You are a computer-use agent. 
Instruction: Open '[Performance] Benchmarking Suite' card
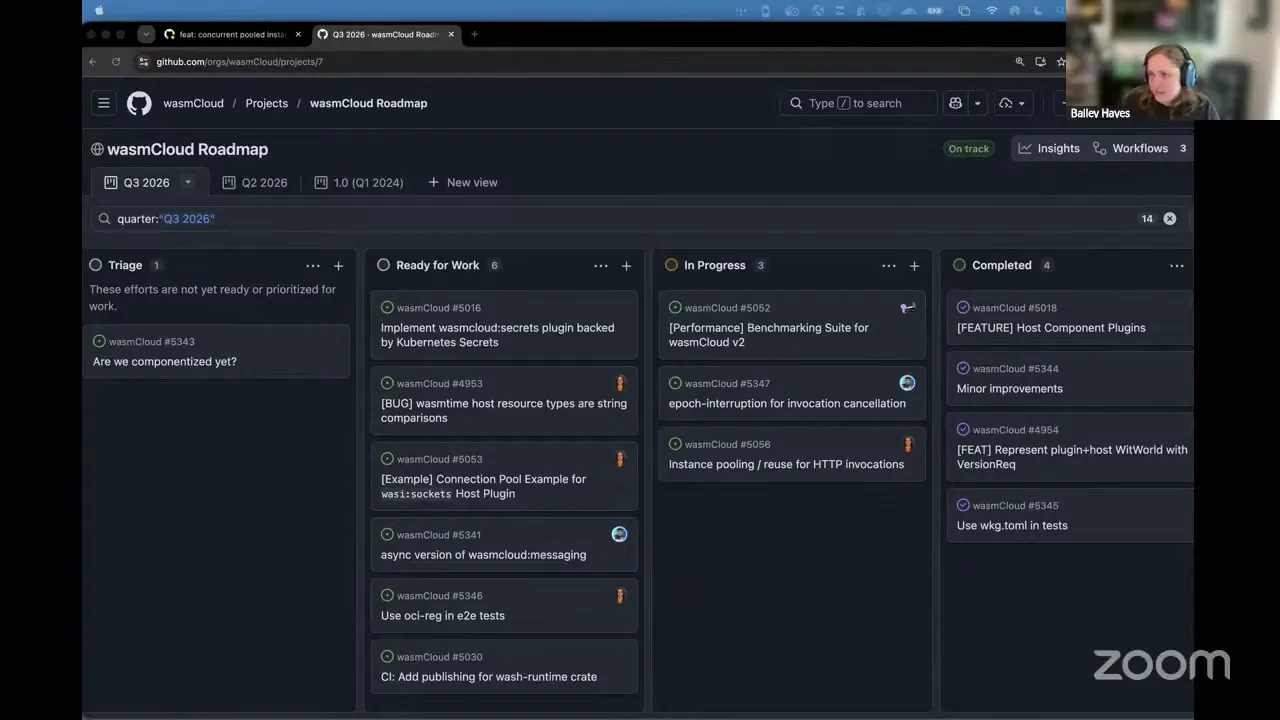(768, 335)
